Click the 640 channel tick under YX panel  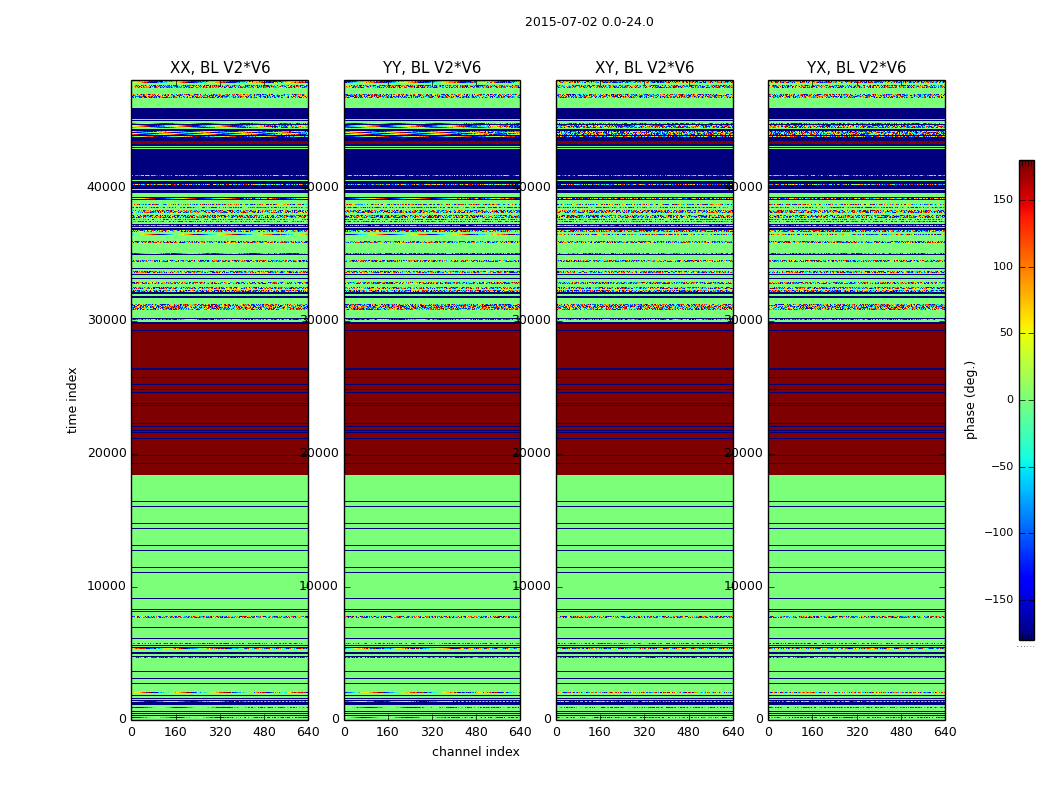(x=945, y=732)
